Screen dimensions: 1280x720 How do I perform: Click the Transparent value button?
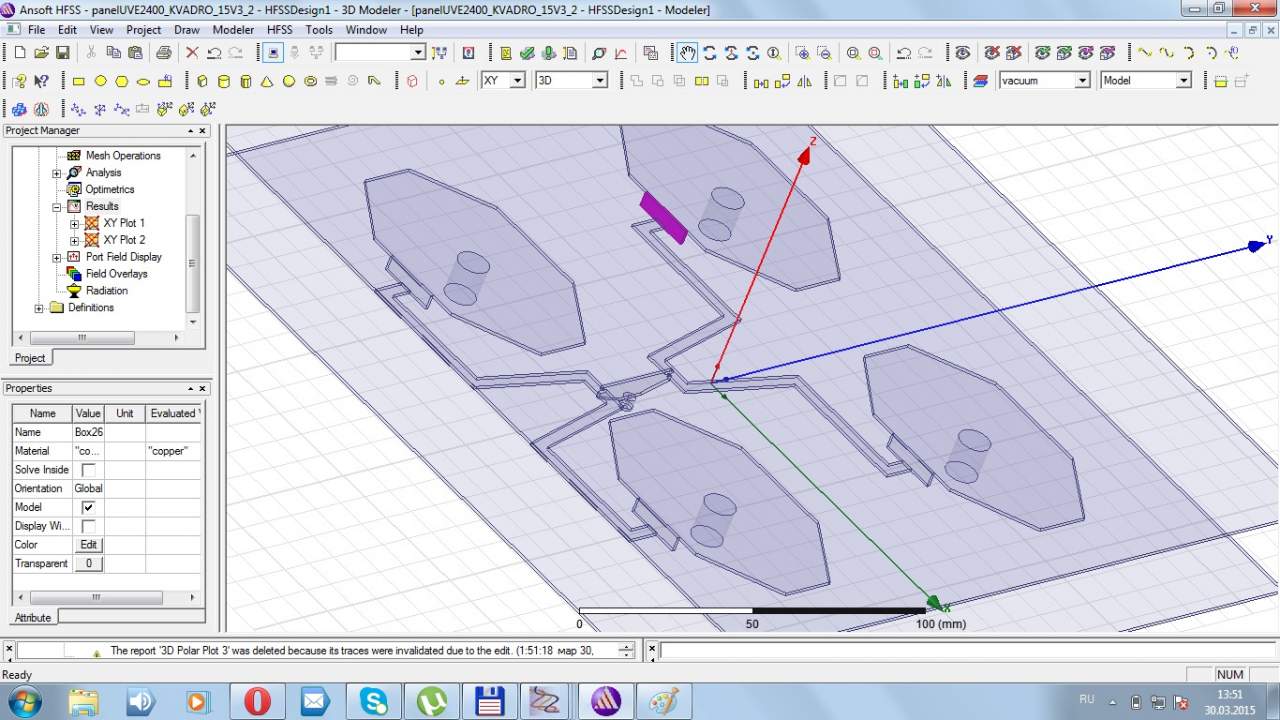coord(88,564)
